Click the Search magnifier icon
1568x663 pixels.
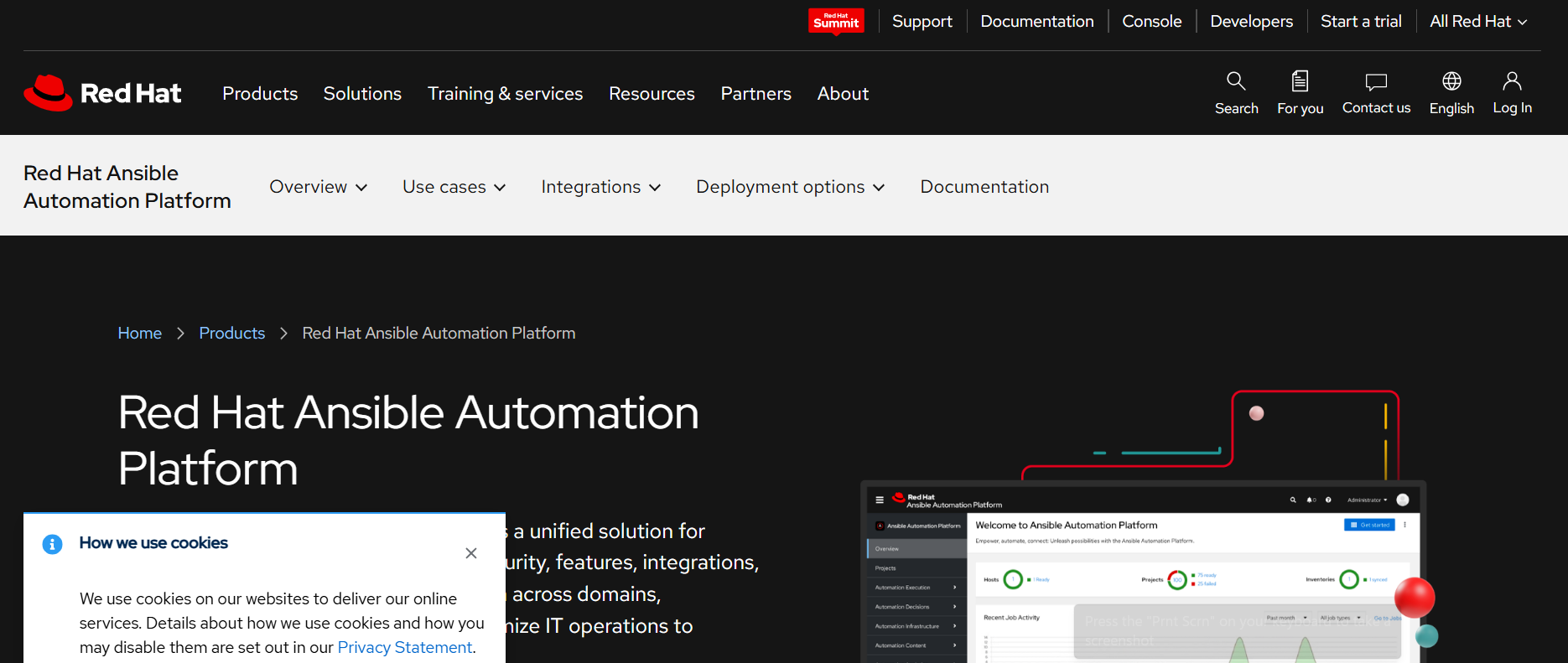pyautogui.click(x=1236, y=81)
